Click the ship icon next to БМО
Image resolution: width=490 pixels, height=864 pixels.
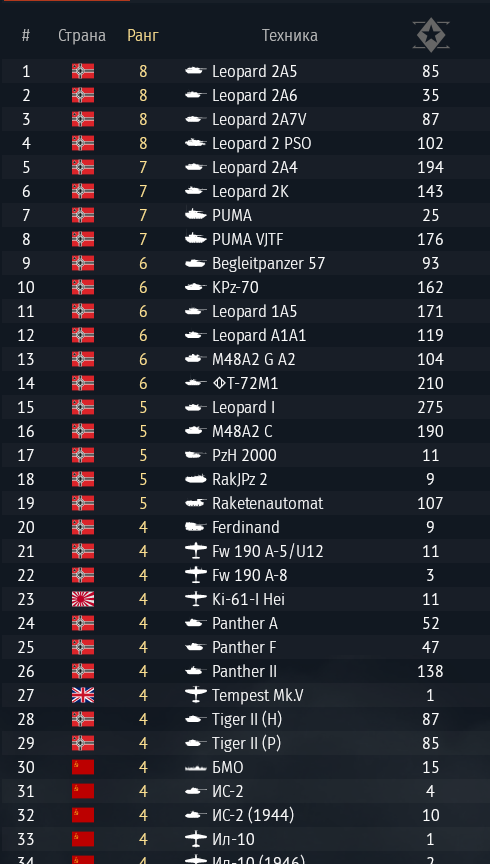pos(196,768)
